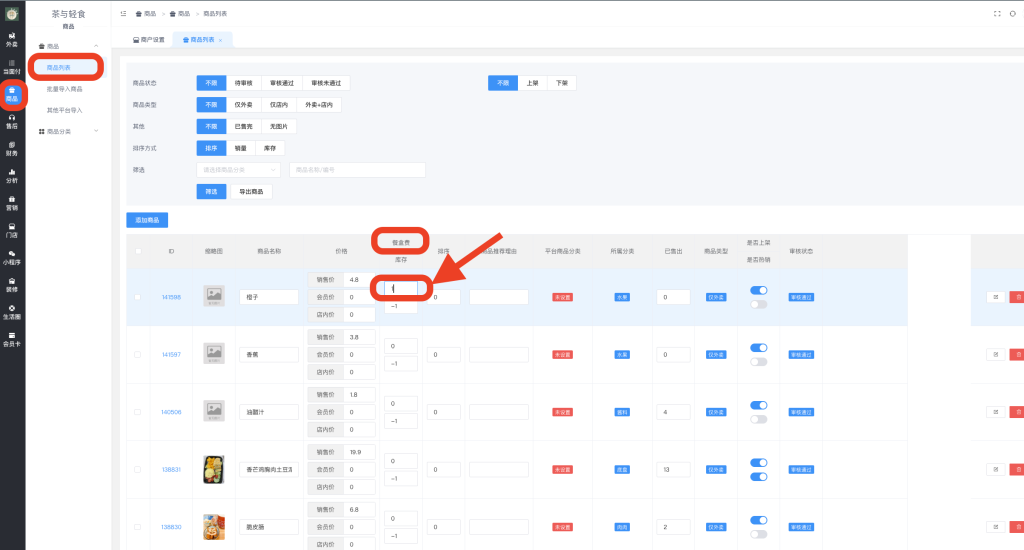Select 门店 store icon in sidebar
The image size is (1024, 550).
[x=11, y=230]
